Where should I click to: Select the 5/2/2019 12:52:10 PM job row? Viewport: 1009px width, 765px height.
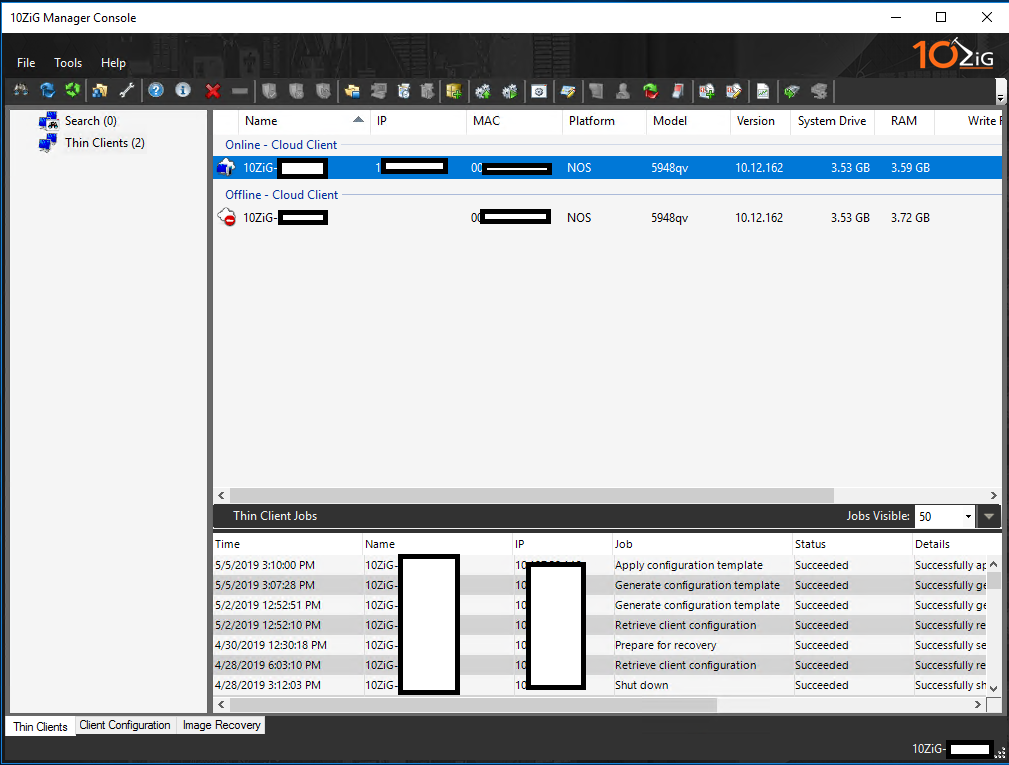point(600,625)
